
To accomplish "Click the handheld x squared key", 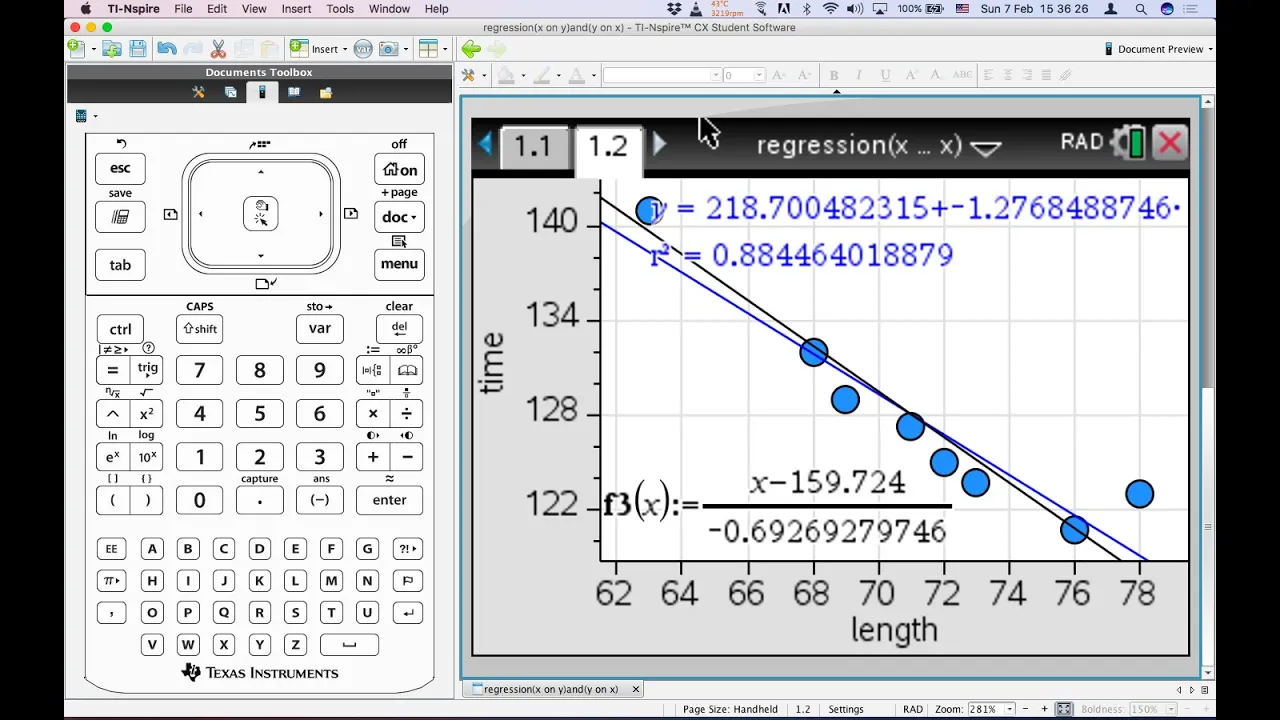I will point(146,414).
